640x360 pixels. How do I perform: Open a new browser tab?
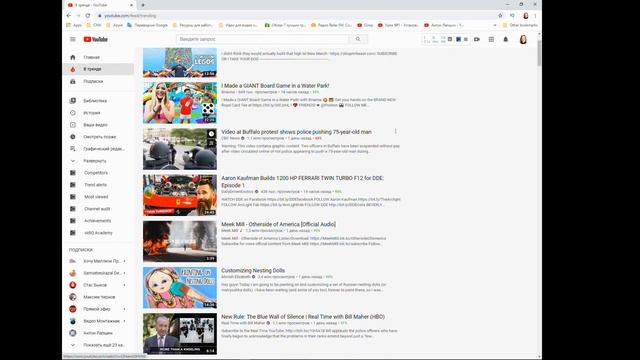pos(143,5)
